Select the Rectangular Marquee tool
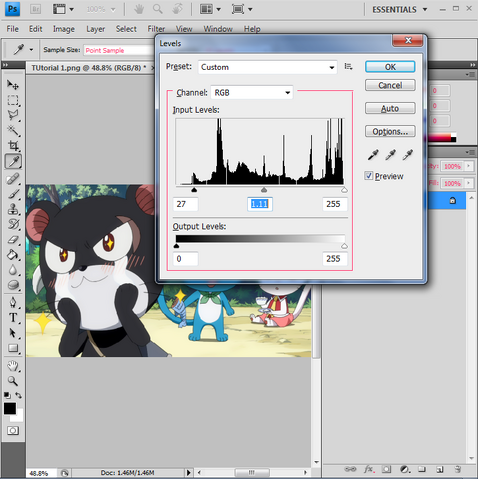The width and height of the screenshot is (478, 479). [x=13, y=100]
